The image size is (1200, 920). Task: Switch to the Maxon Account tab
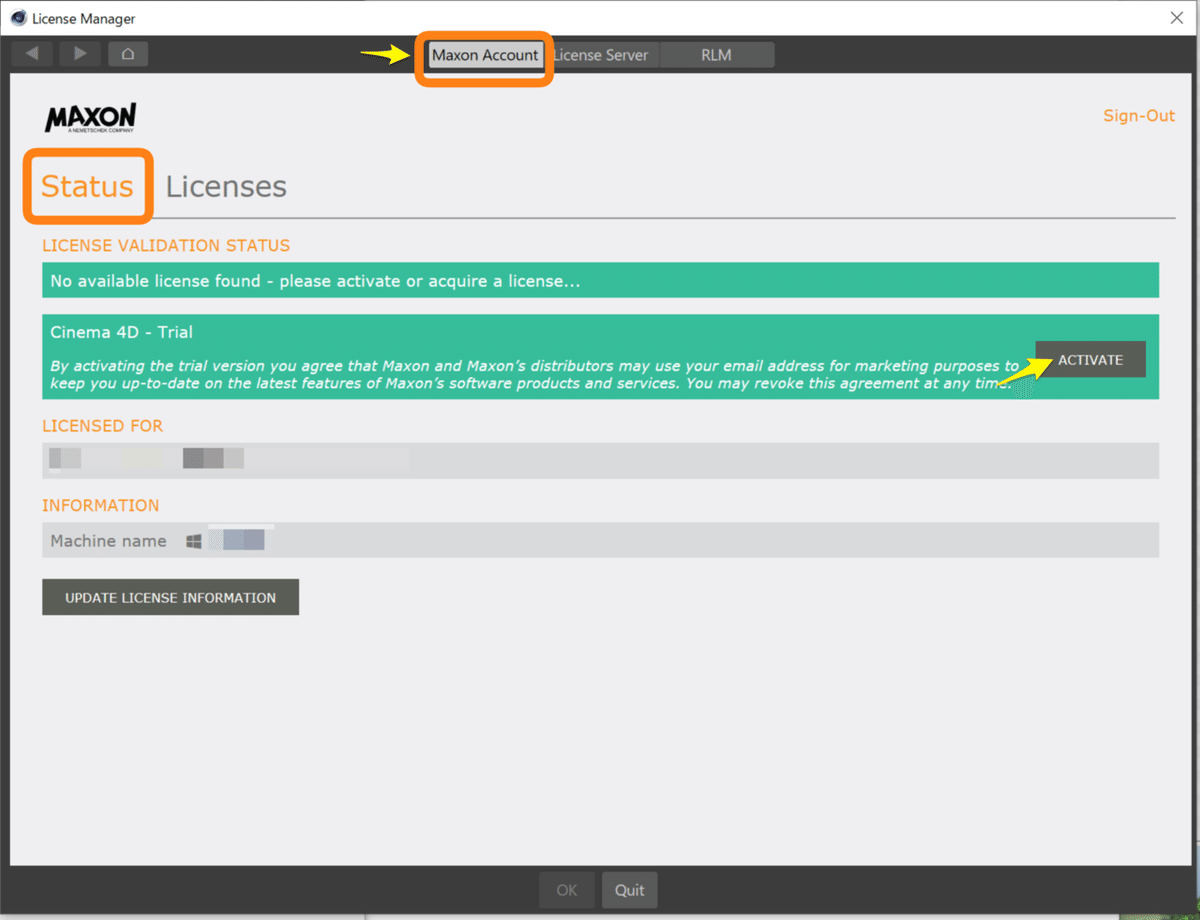pos(485,55)
